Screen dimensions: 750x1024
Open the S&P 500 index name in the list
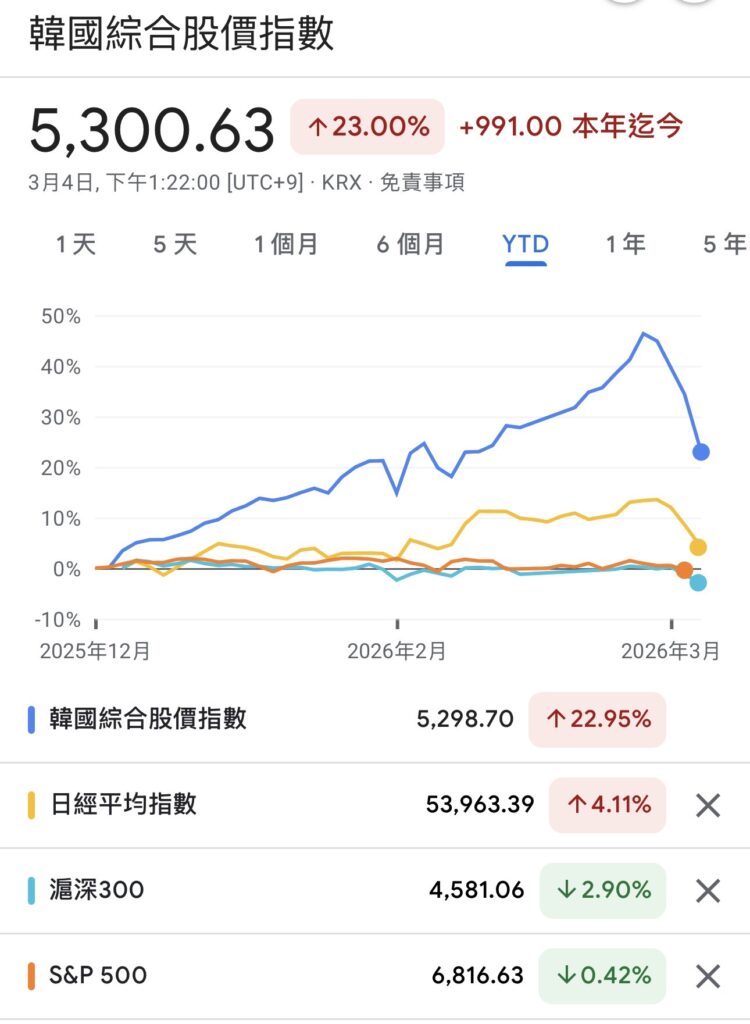(x=98, y=975)
